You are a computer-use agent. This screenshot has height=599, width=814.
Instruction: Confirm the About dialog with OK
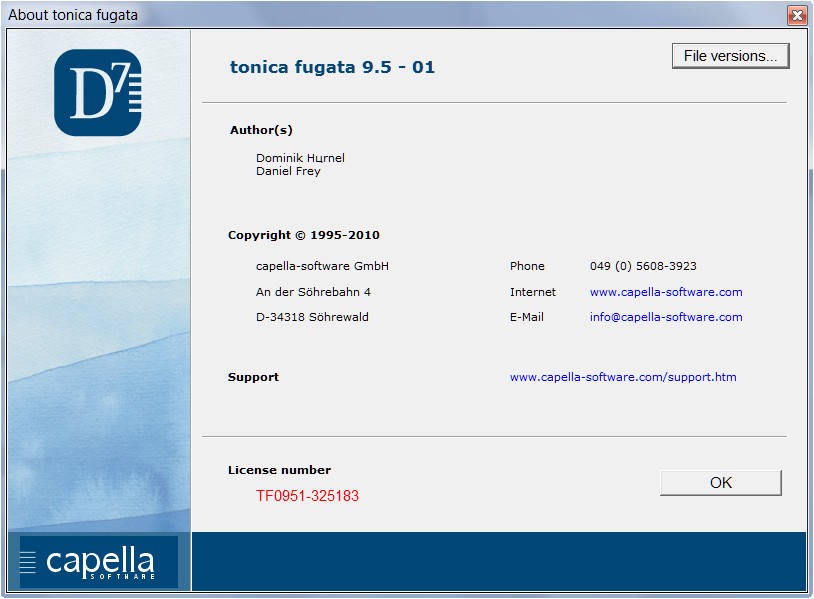pos(721,483)
